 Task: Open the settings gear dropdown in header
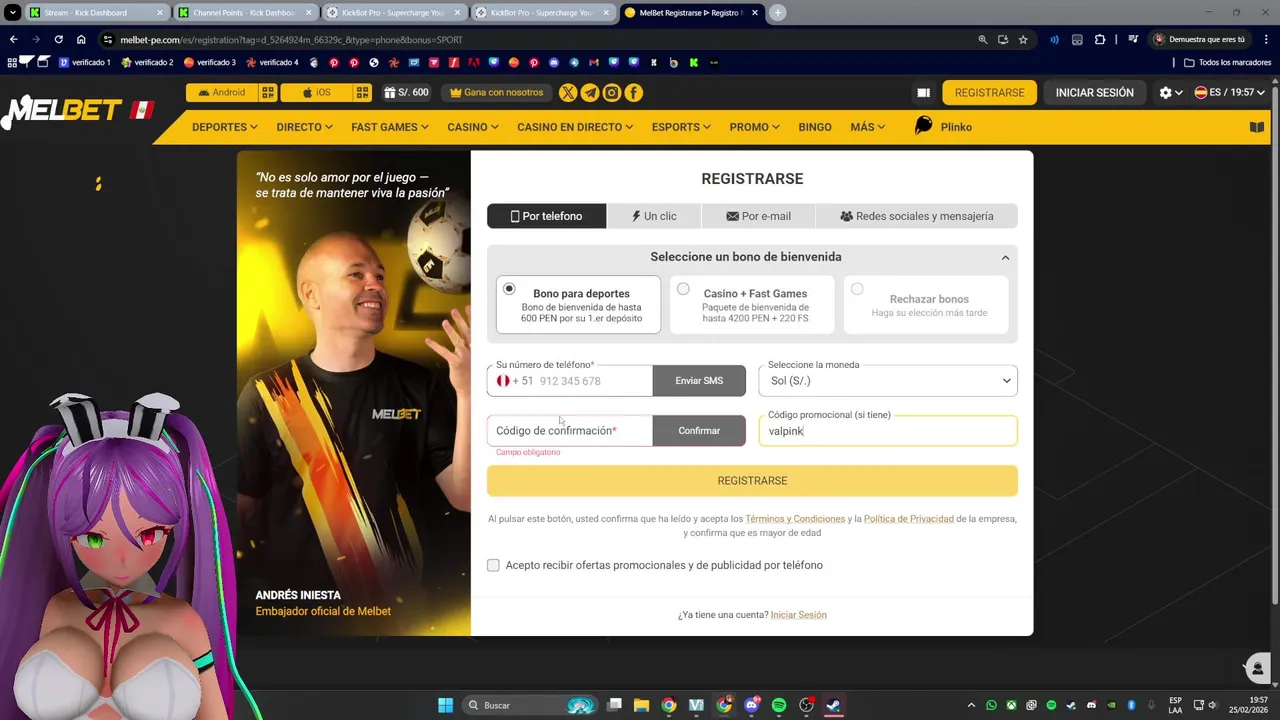(1171, 92)
